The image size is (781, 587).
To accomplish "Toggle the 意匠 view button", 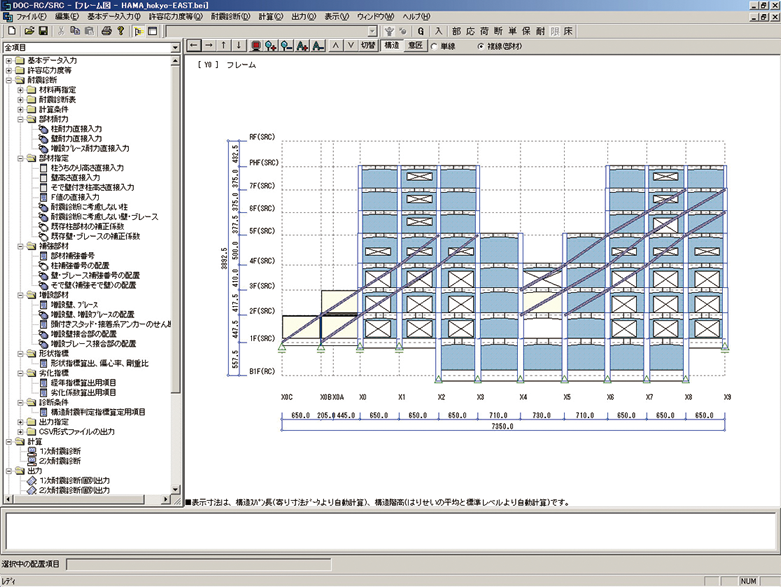I will pyautogui.click(x=415, y=46).
